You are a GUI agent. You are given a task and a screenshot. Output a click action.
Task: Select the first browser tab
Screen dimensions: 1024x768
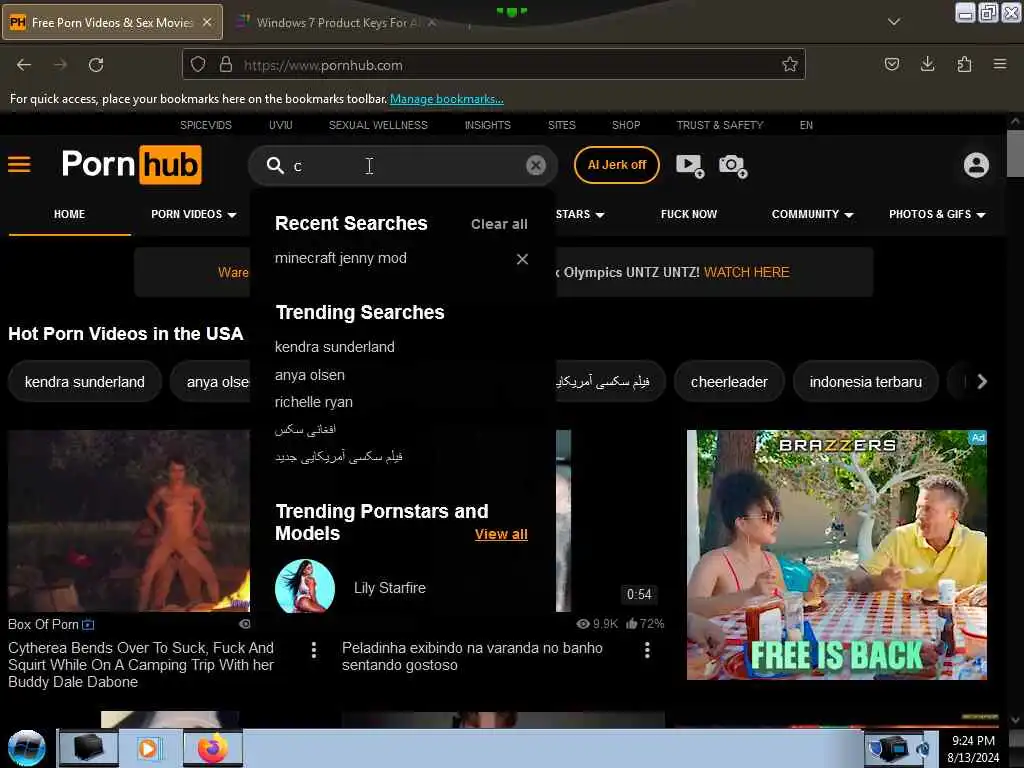[x=112, y=22]
